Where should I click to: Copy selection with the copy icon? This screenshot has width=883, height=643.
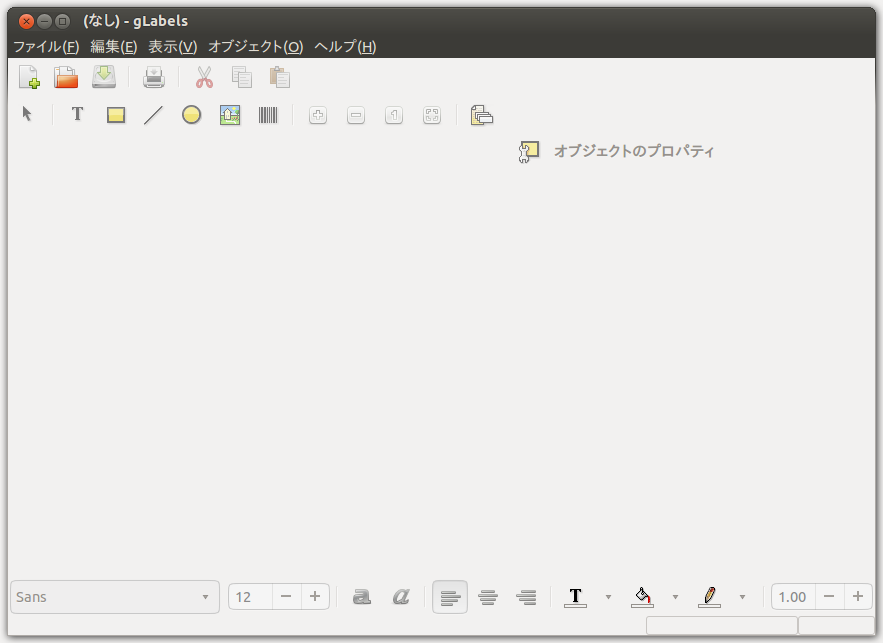coord(242,77)
